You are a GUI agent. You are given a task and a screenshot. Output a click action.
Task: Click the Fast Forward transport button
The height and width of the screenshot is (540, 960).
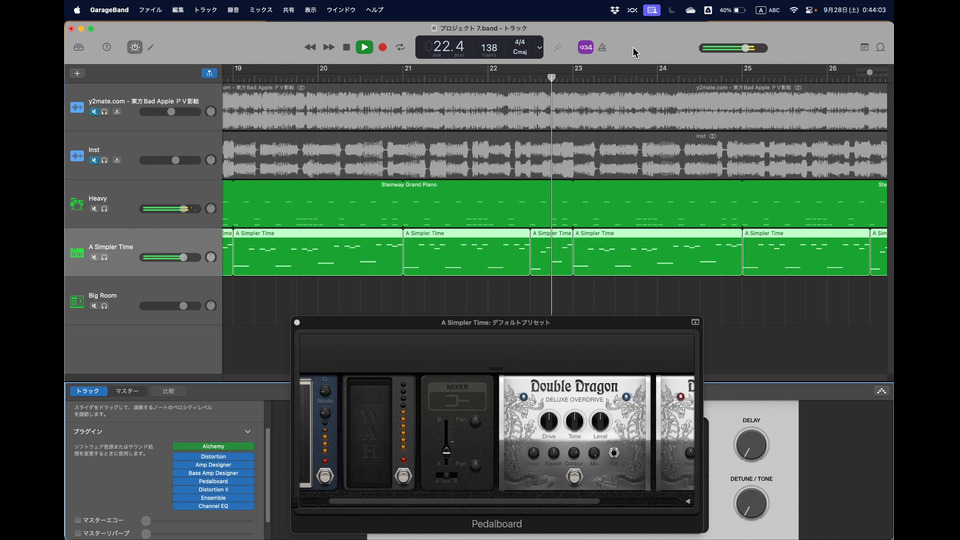click(x=329, y=47)
